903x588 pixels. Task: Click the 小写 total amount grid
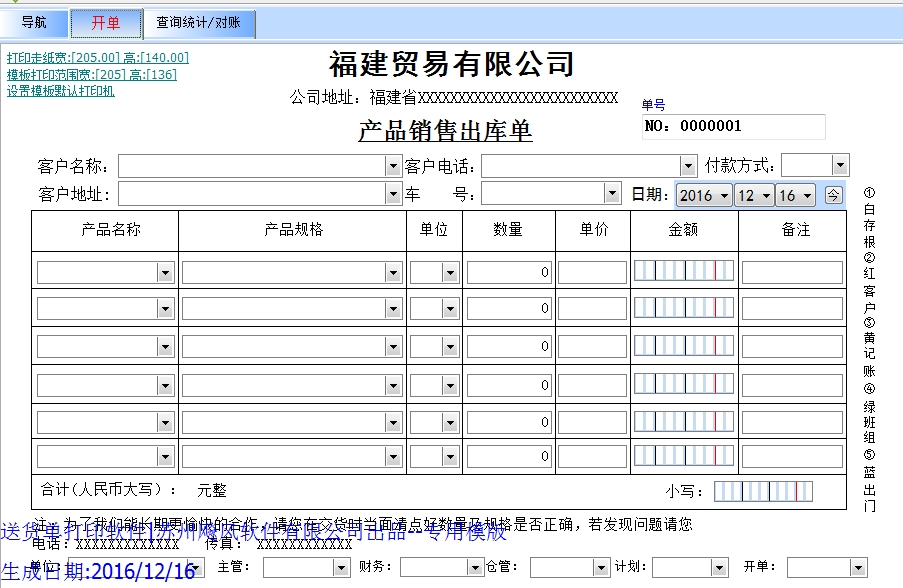(x=763, y=491)
